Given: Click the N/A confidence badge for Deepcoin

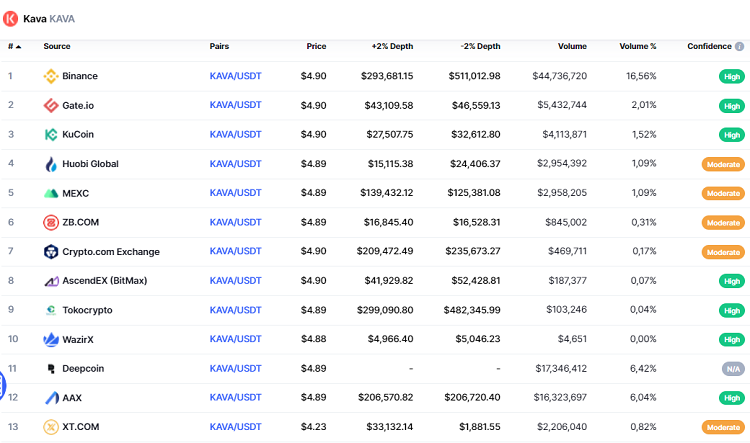Looking at the screenshot, I should [x=733, y=369].
